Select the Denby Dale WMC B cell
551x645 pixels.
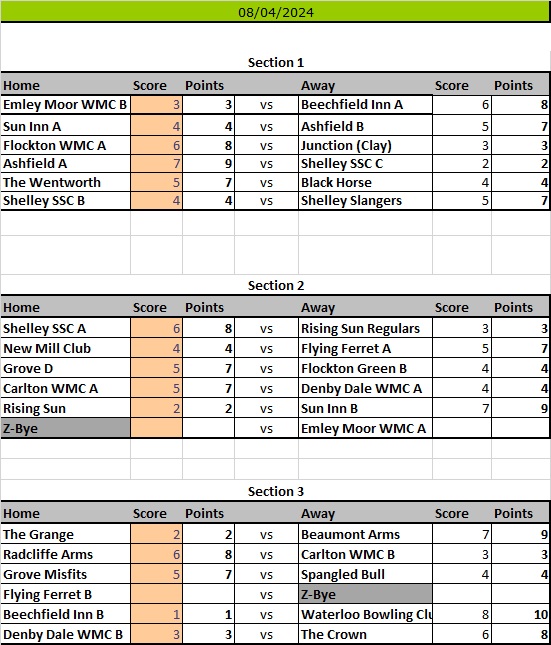[x=65, y=634]
